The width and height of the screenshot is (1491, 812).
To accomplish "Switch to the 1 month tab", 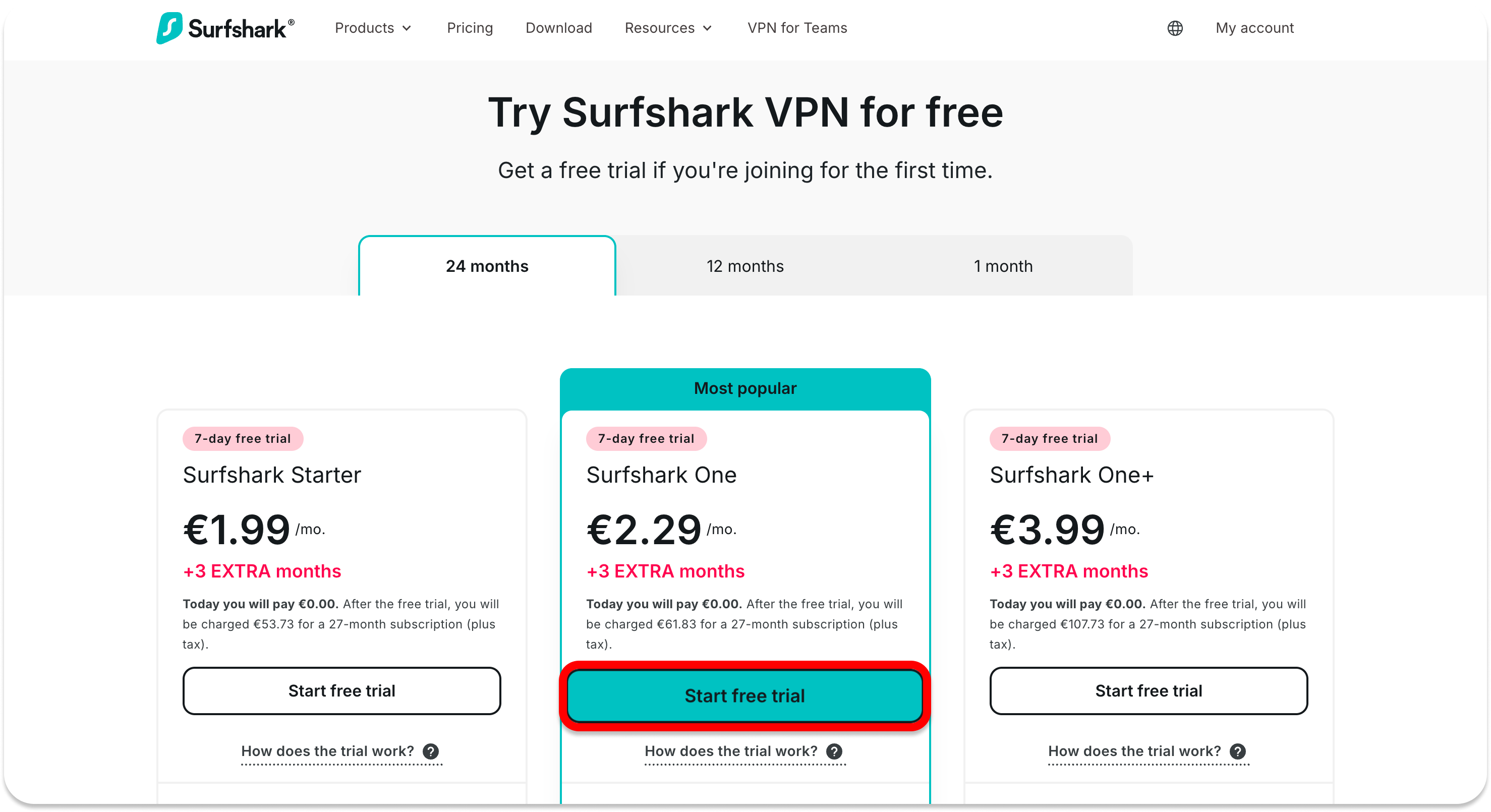I will coord(1003,266).
